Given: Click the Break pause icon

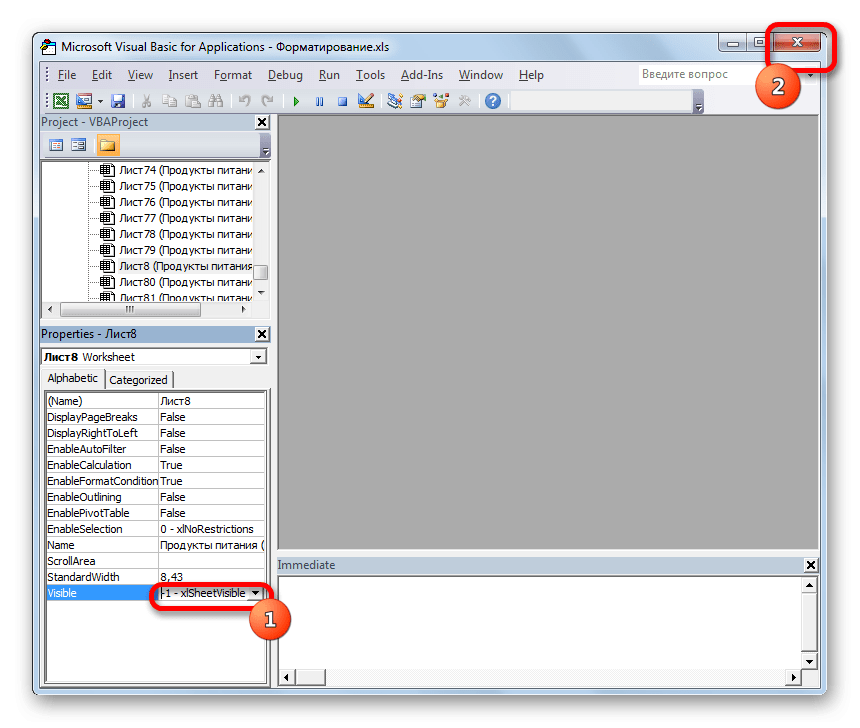Looking at the screenshot, I should [x=319, y=101].
